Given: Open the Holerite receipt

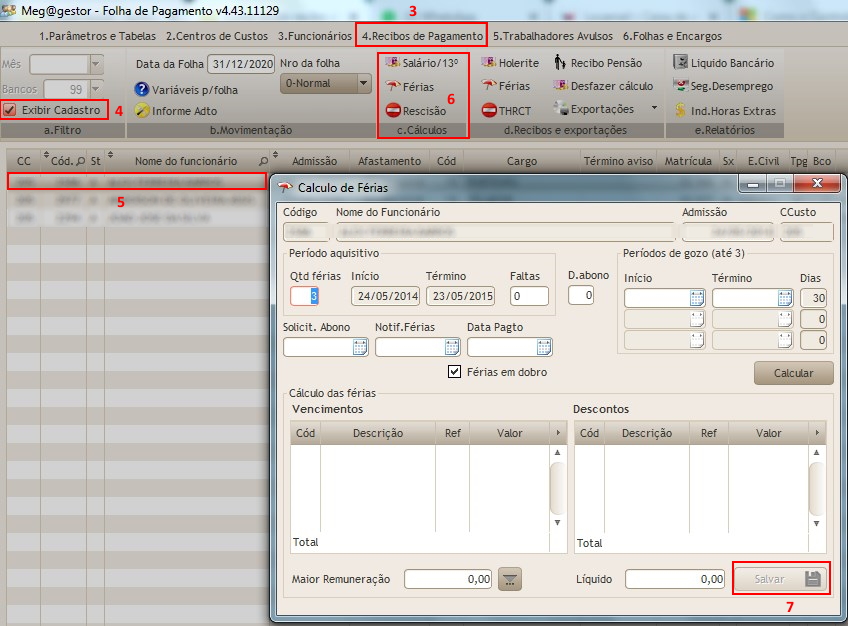Looking at the screenshot, I should tap(510, 63).
